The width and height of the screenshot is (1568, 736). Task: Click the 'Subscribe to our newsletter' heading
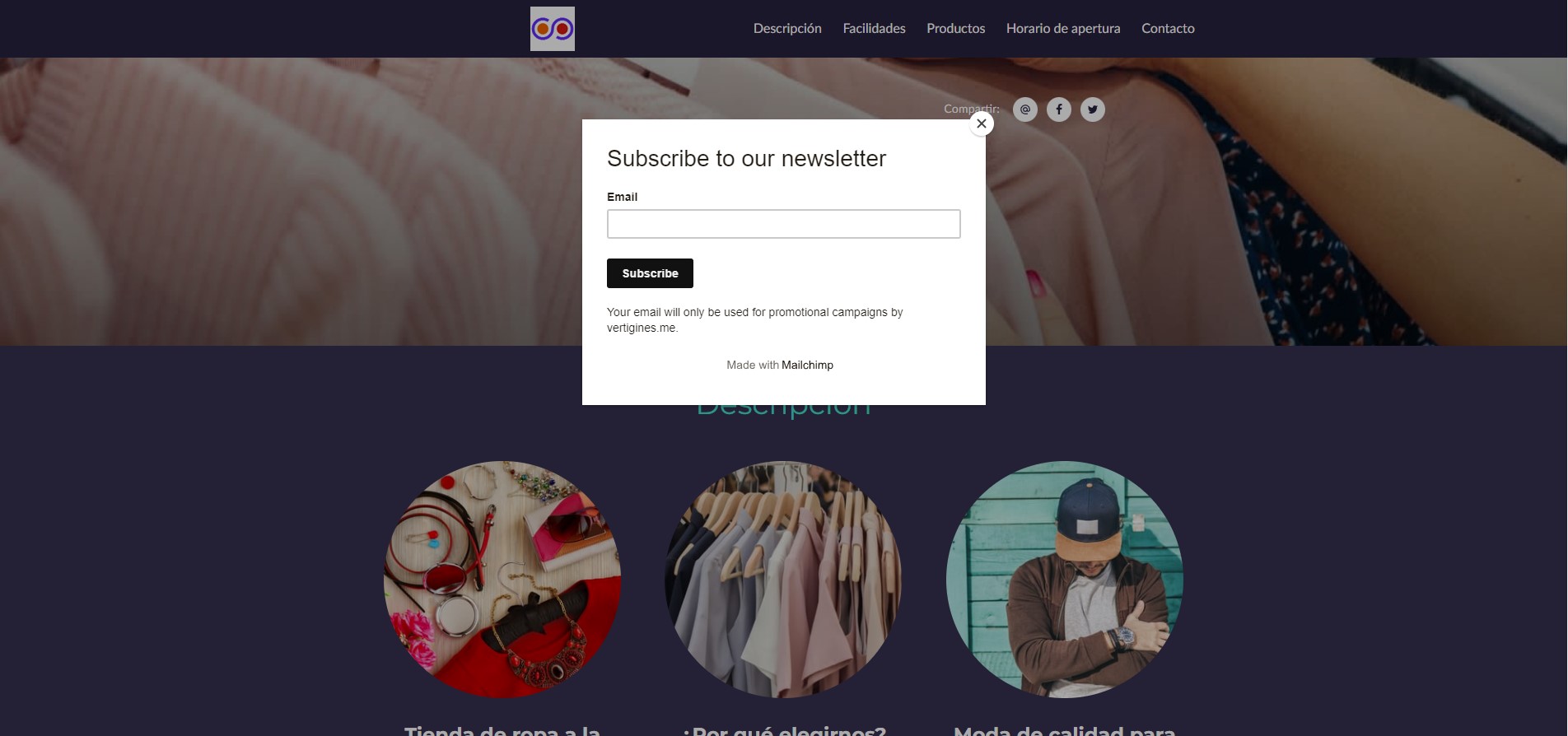click(x=746, y=158)
